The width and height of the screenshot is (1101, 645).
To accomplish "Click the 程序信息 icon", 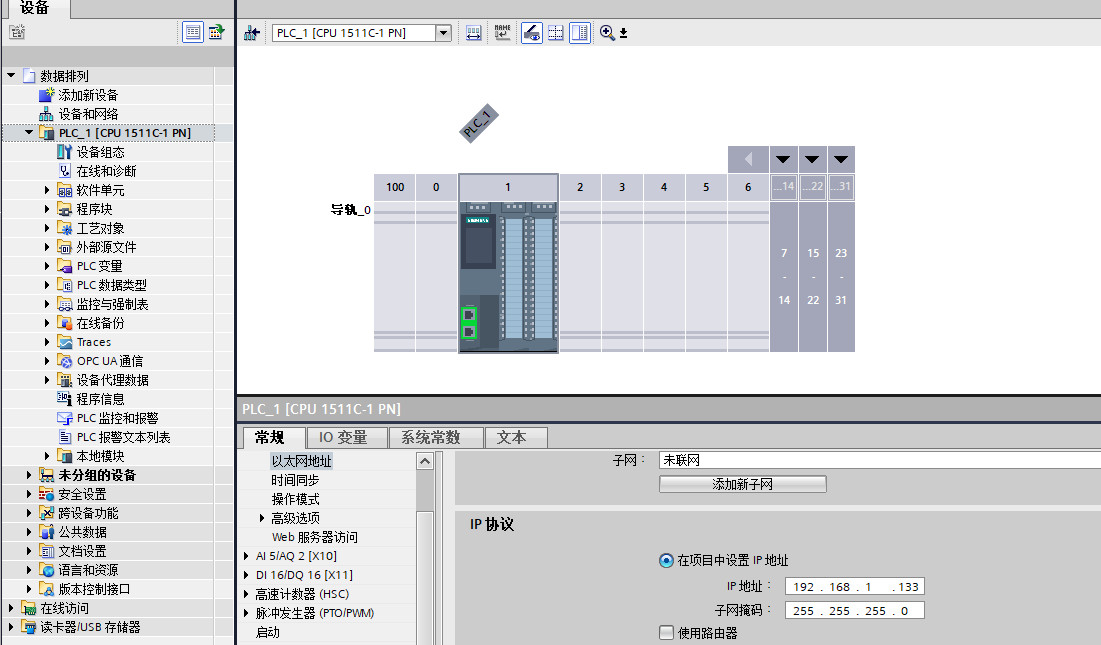I will pos(65,399).
